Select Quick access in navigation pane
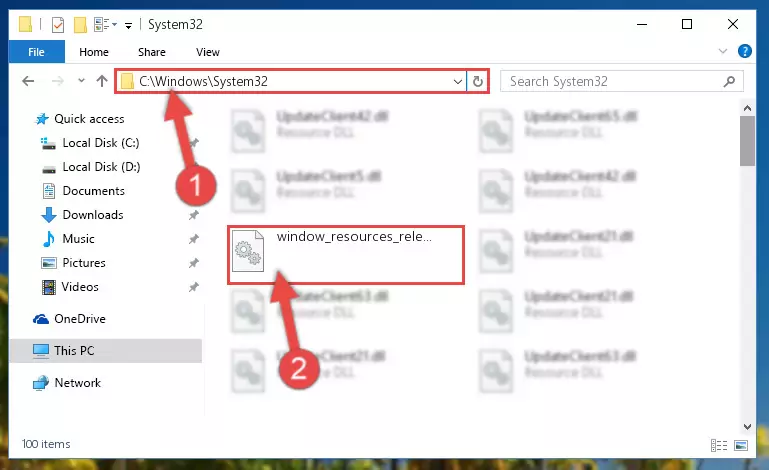This screenshot has height=470, width=769. (89, 119)
